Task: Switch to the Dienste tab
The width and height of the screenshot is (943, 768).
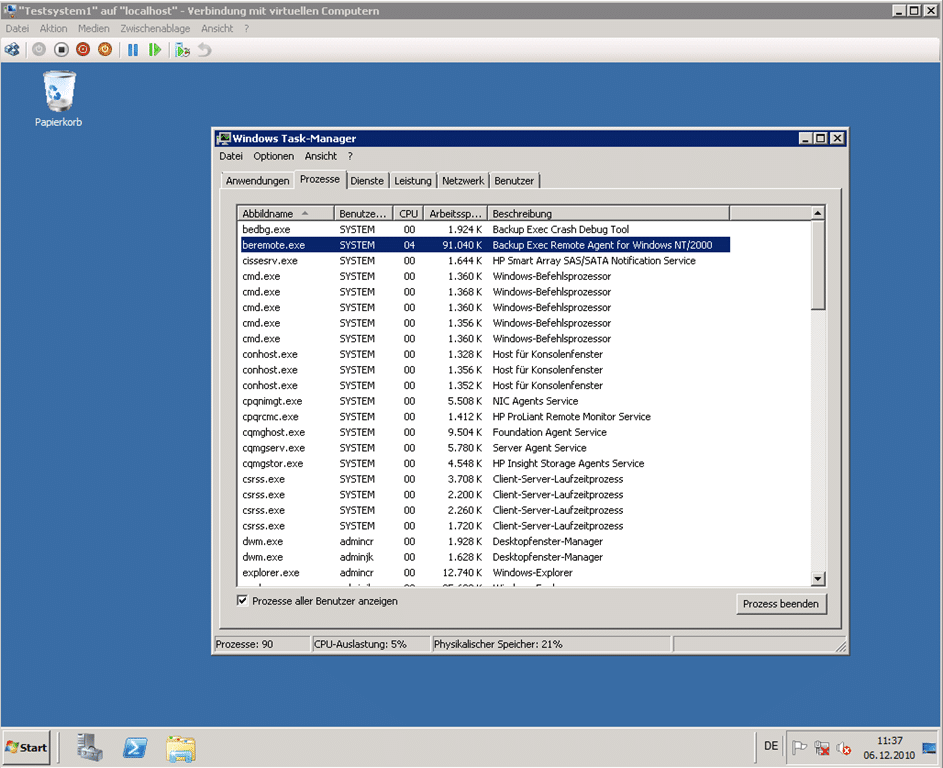Action: point(367,181)
